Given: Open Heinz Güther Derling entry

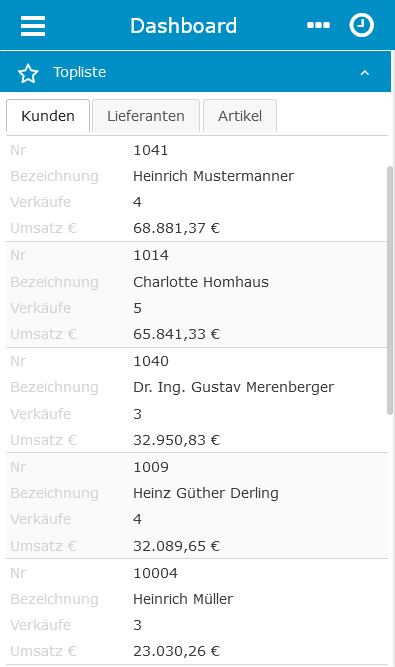Looking at the screenshot, I should click(x=206, y=493).
